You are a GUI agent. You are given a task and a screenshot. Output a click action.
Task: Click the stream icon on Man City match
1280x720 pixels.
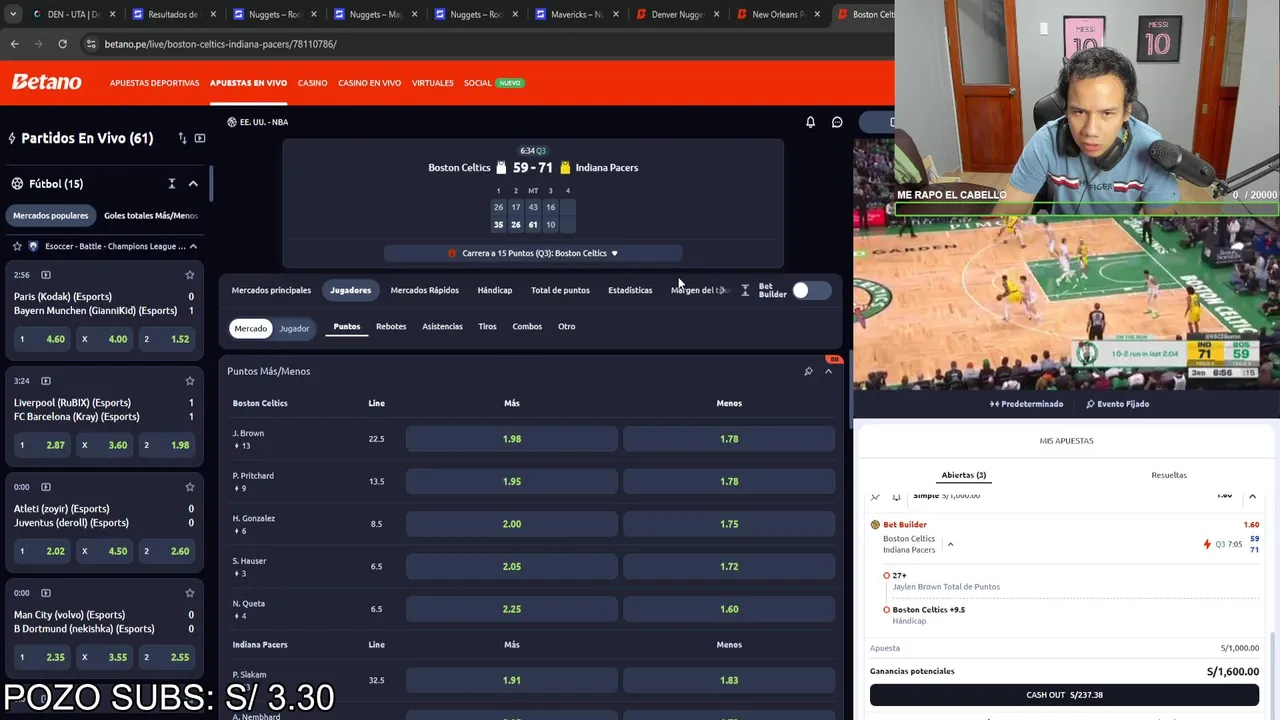click(46, 593)
